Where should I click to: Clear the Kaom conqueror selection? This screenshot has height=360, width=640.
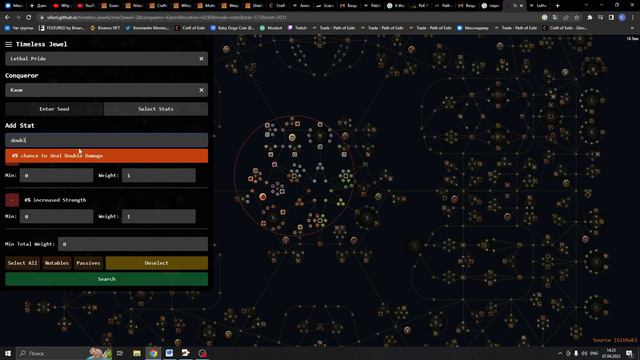[x=201, y=90]
